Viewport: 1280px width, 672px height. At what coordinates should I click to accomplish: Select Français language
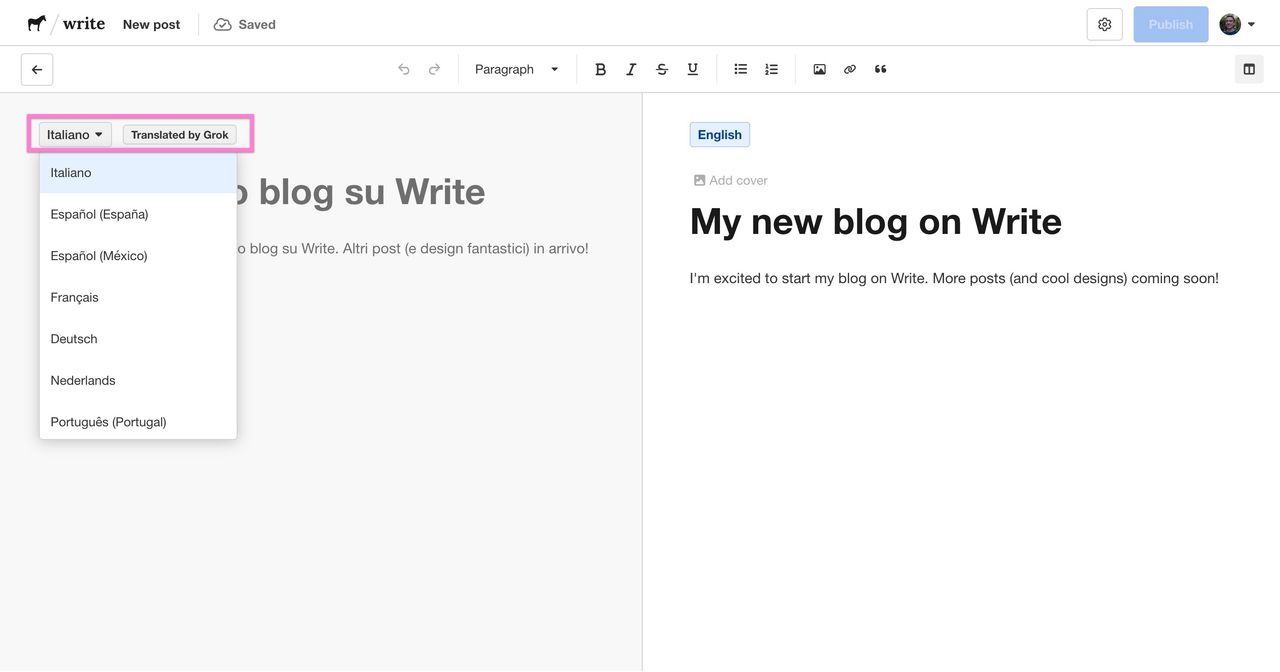[x=138, y=297]
